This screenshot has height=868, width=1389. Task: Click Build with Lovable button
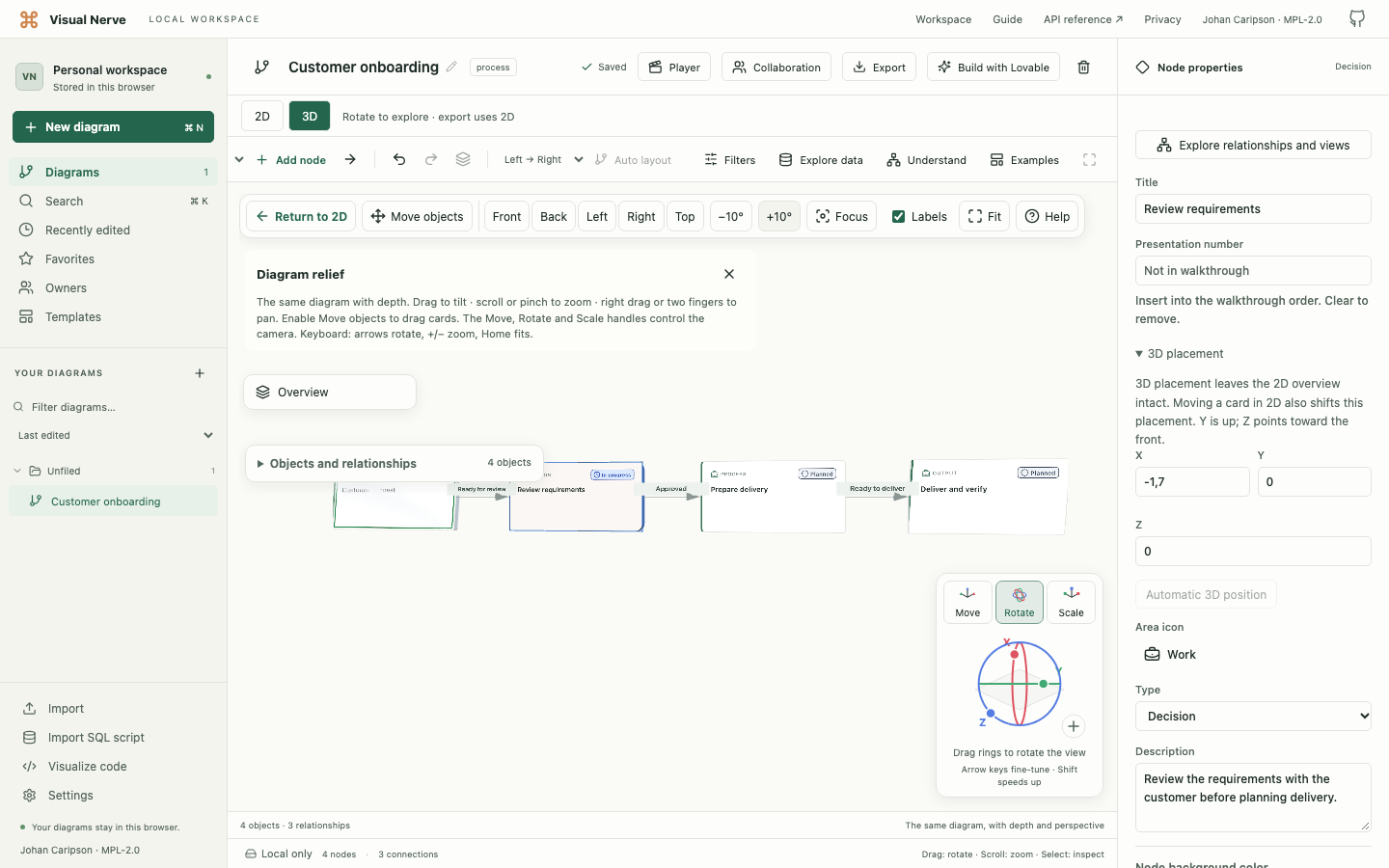pos(994,68)
